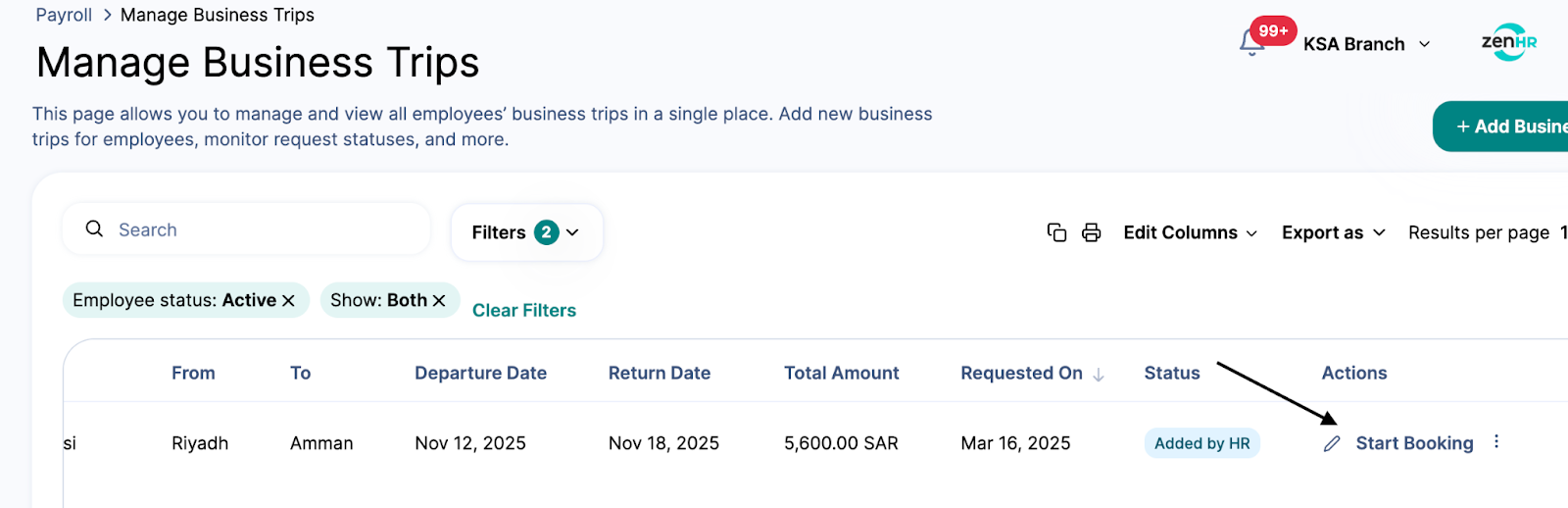1568x508 pixels.
Task: Remove the Show Both filter chip
Action: pyautogui.click(x=439, y=300)
